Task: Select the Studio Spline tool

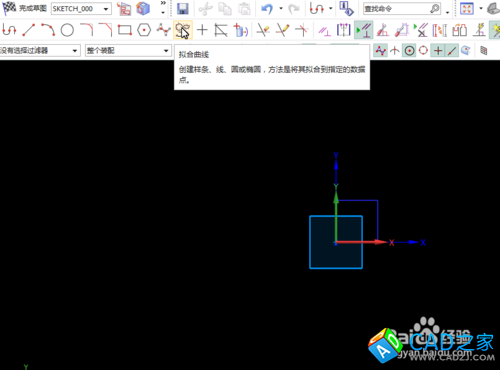Action: coord(164,30)
